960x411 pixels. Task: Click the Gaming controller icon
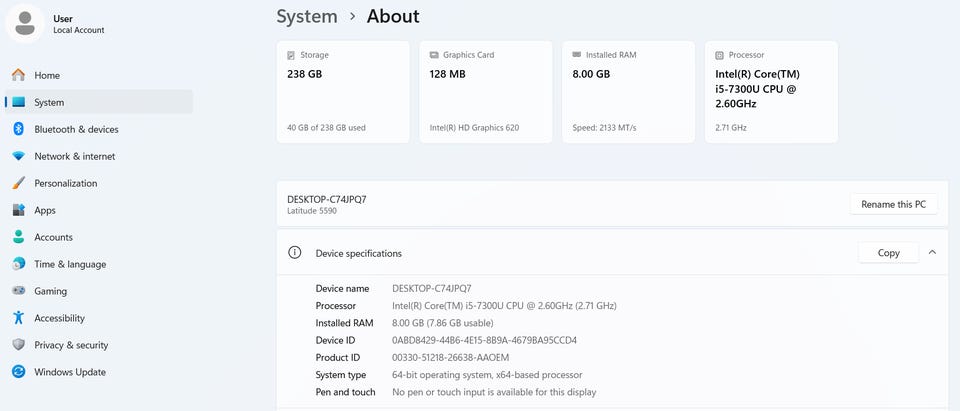point(18,291)
